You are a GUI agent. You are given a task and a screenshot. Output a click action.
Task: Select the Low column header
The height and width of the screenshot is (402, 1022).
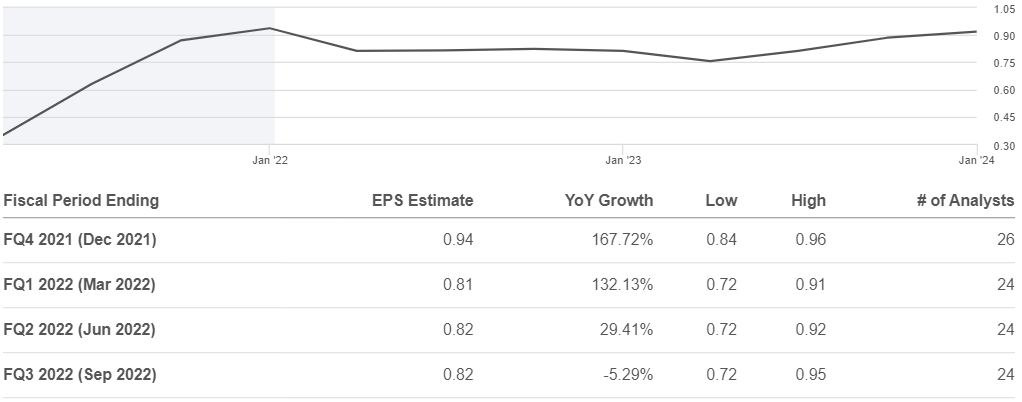721,200
